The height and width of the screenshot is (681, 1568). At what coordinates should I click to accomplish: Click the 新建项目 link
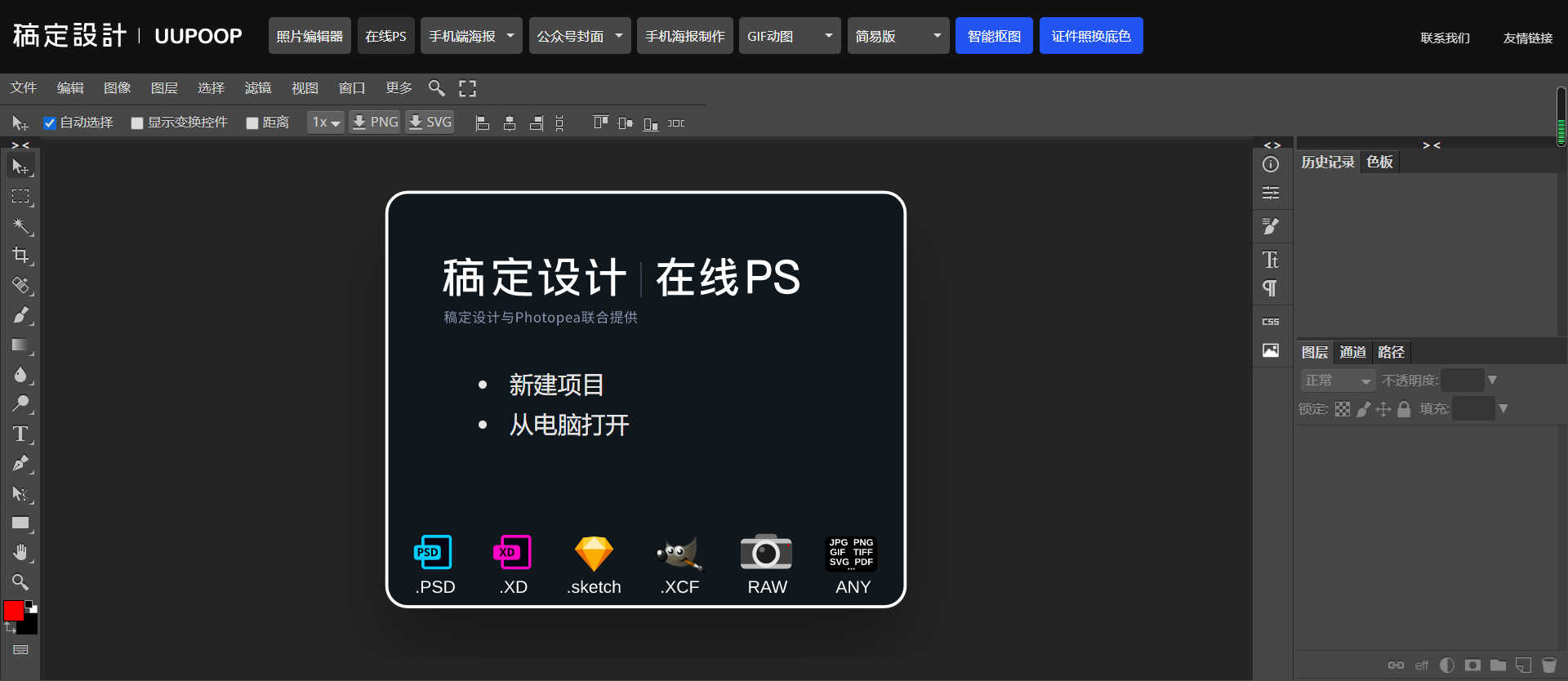tap(556, 385)
